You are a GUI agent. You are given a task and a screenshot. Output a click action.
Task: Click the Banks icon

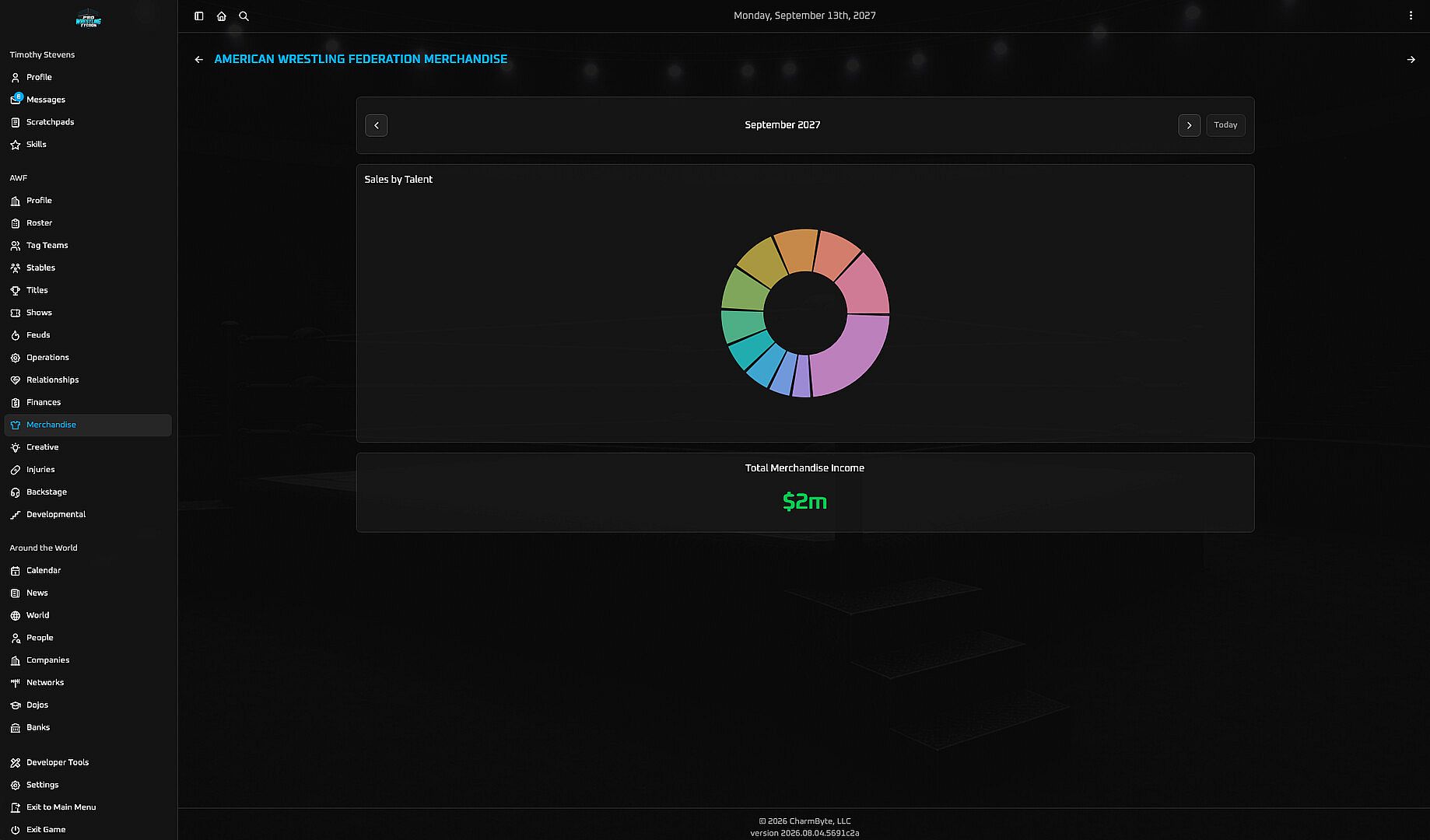point(15,728)
